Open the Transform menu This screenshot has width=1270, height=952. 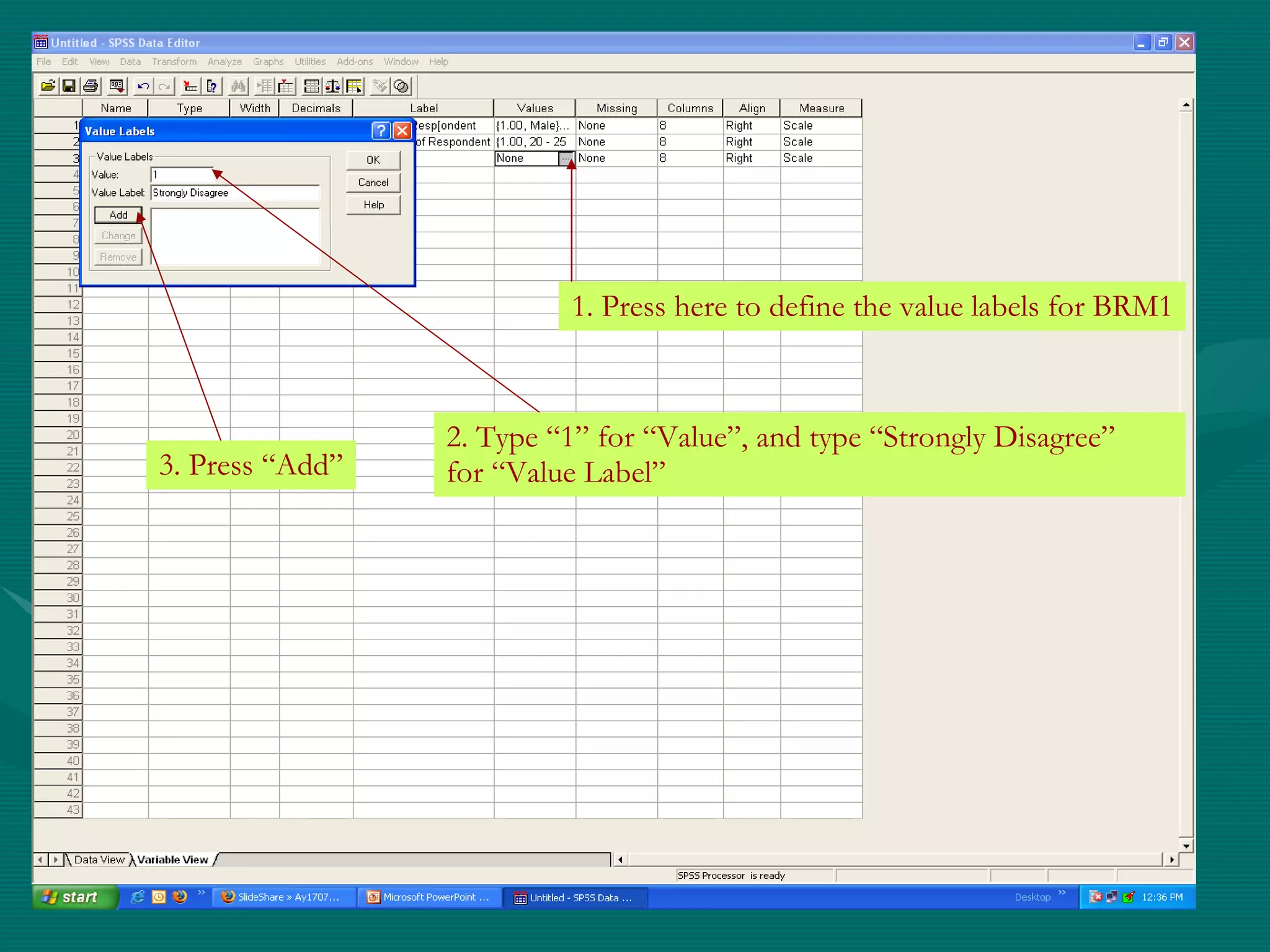pyautogui.click(x=174, y=62)
